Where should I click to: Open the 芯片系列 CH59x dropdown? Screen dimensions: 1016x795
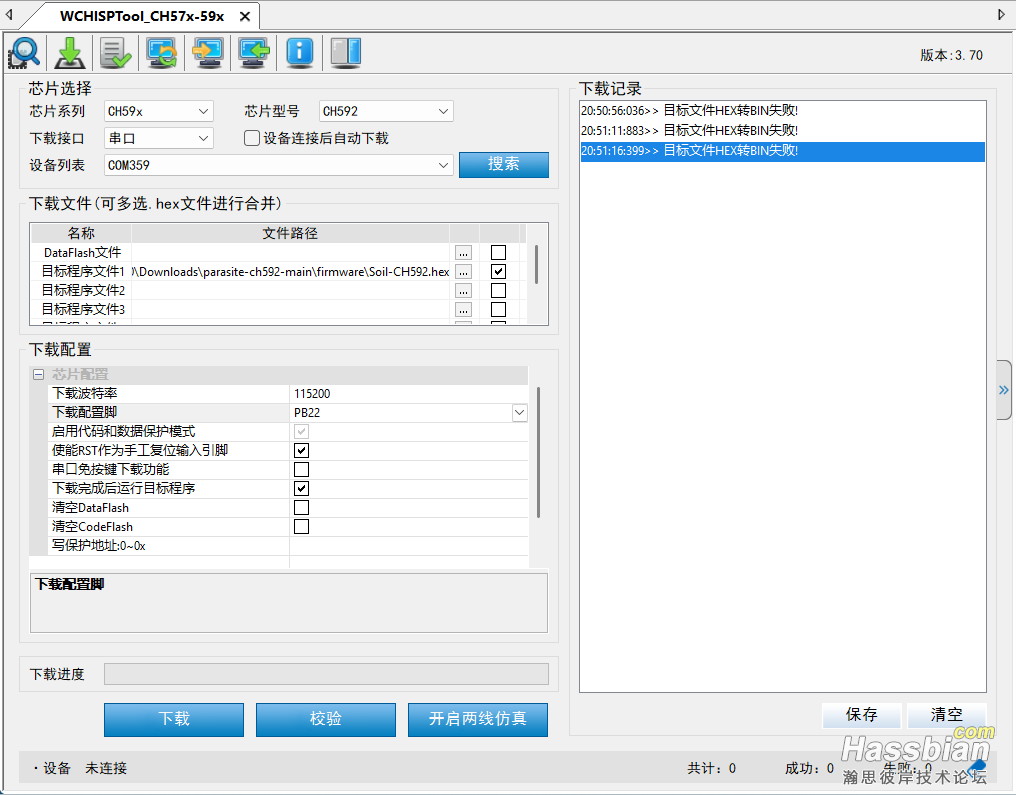point(159,111)
